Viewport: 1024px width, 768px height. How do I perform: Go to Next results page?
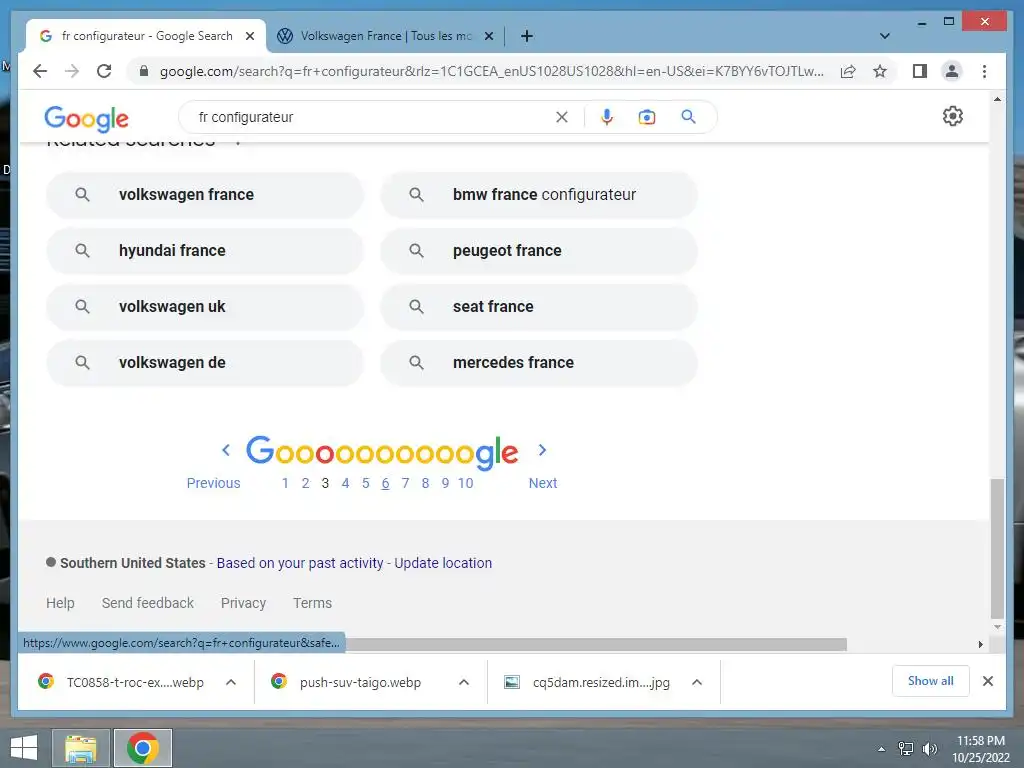click(543, 483)
